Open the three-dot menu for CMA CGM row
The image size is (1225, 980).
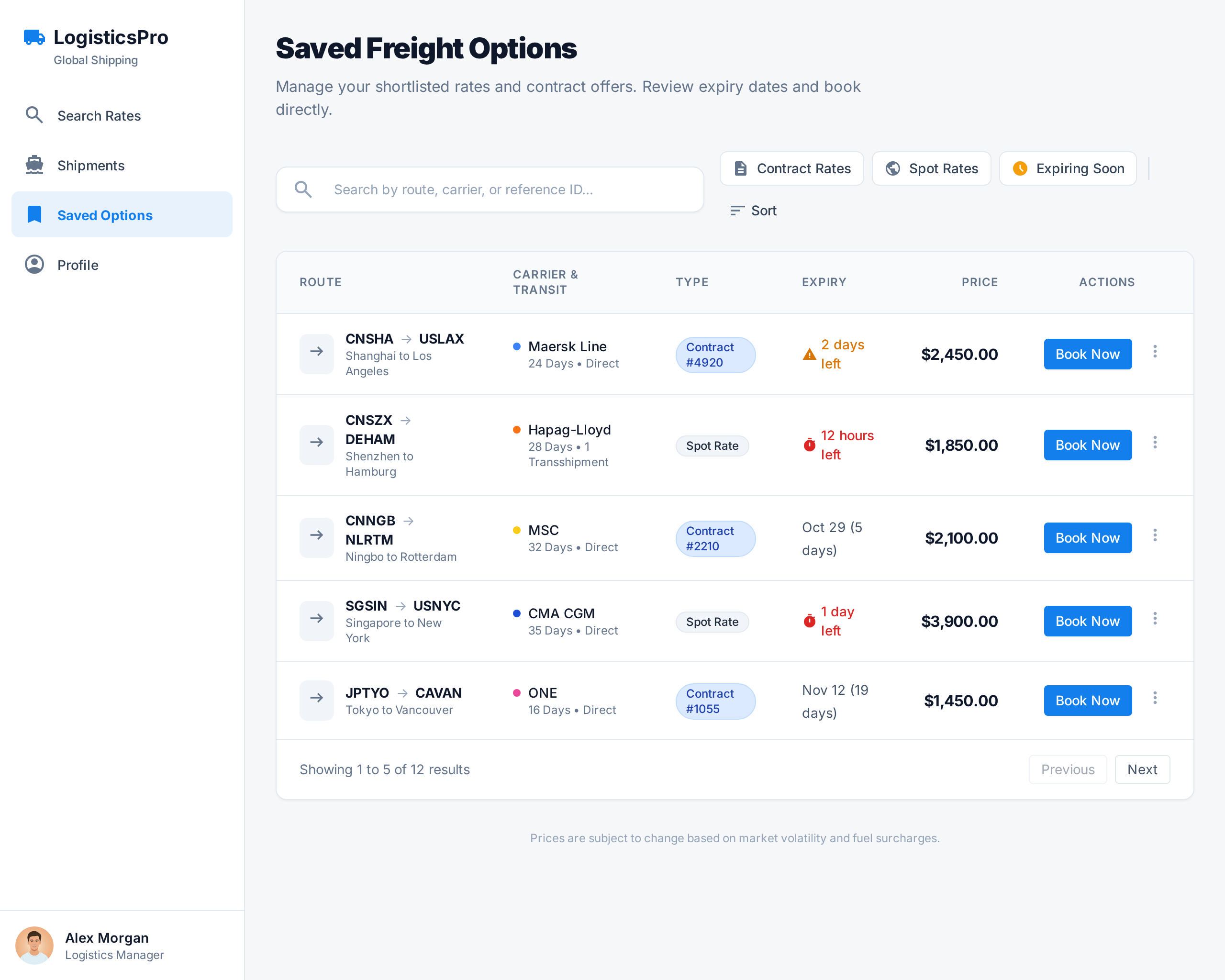click(x=1155, y=619)
